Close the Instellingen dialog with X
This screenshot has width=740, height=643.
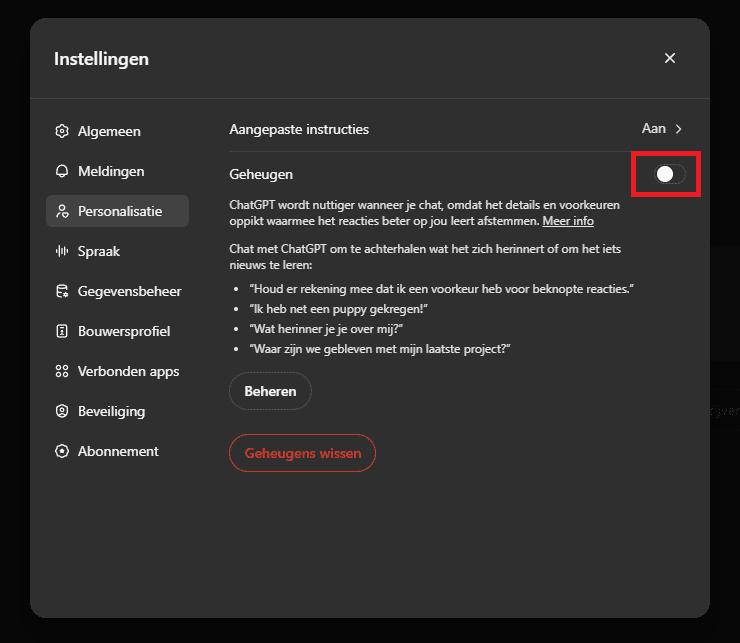click(670, 58)
